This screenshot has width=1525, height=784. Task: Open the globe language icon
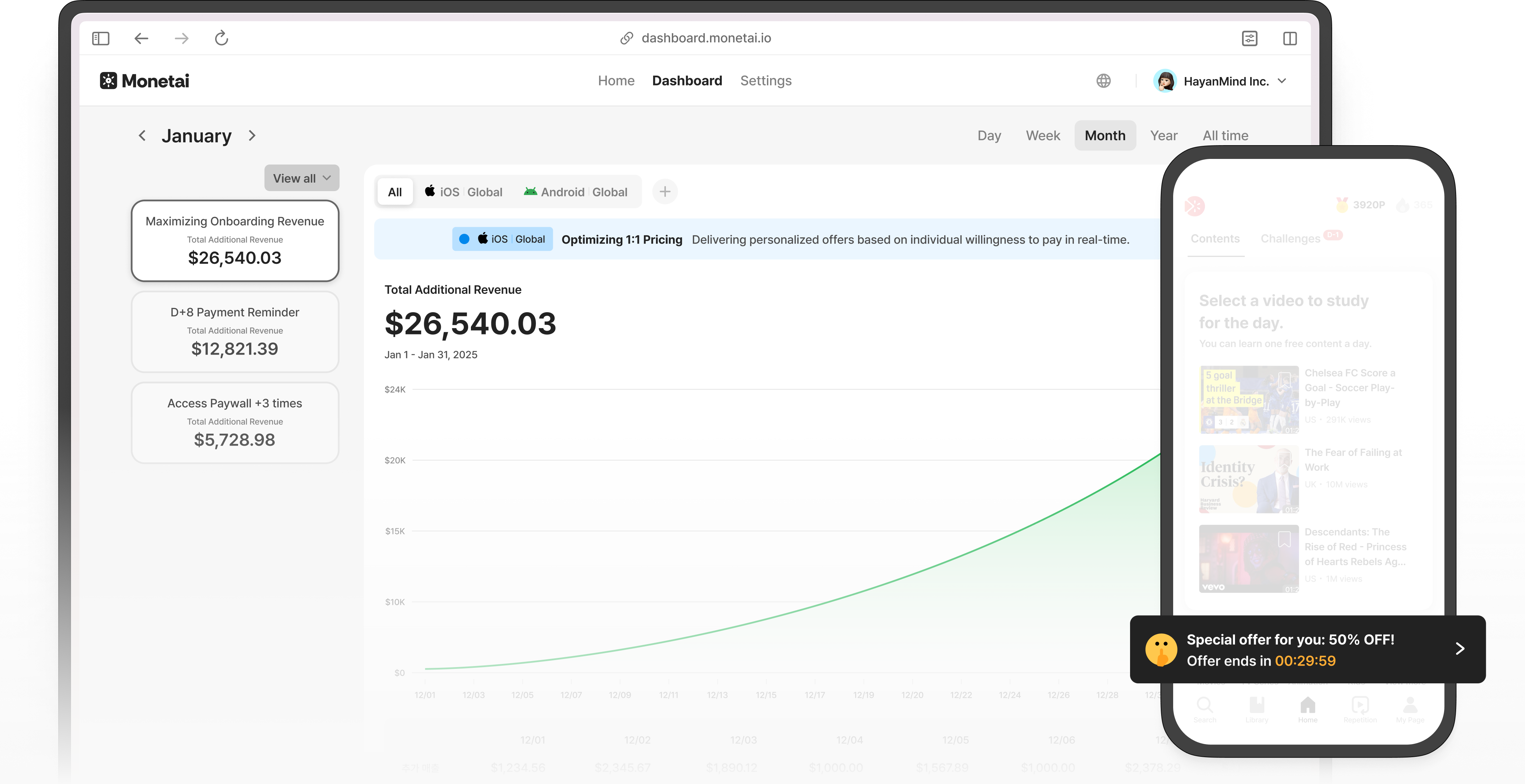tap(1103, 81)
